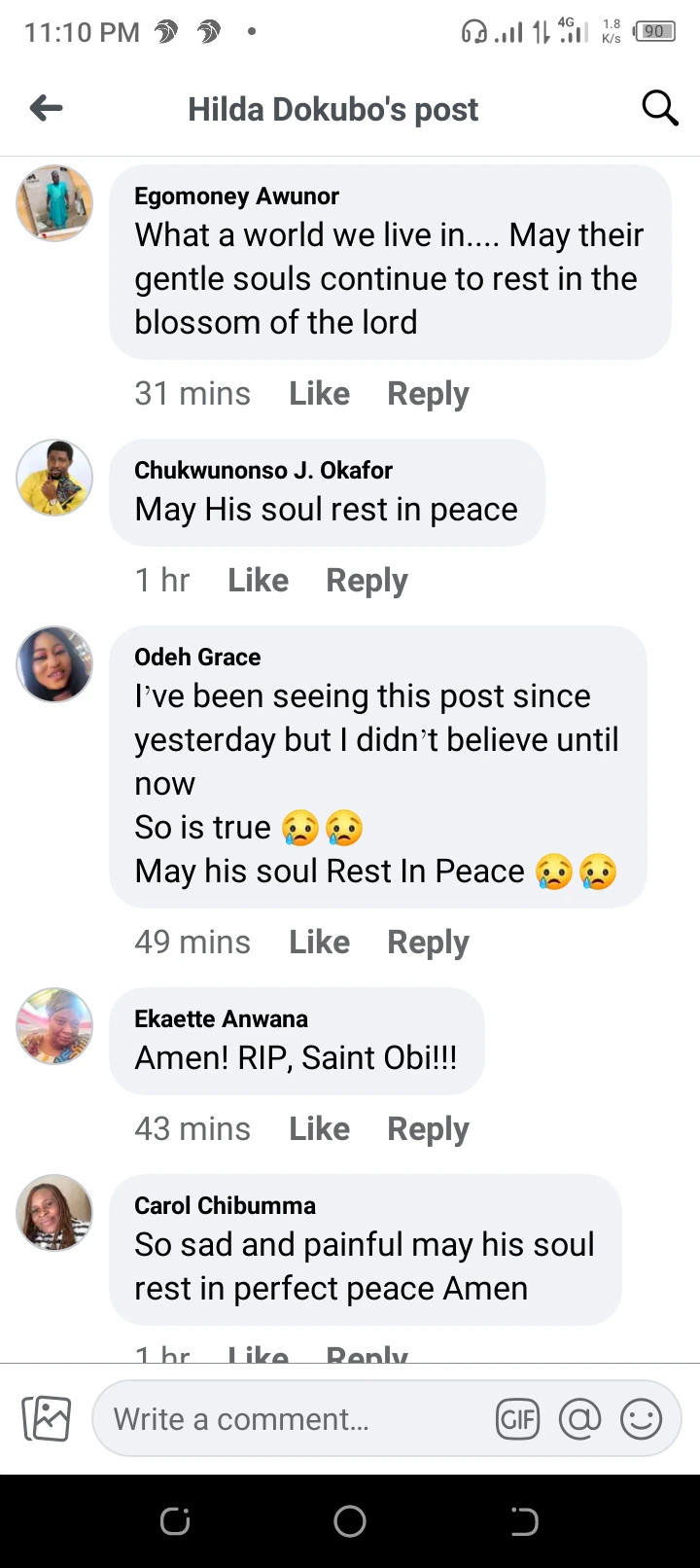Reply to Odeh Grace's comment
The image size is (700, 1568).
point(428,942)
